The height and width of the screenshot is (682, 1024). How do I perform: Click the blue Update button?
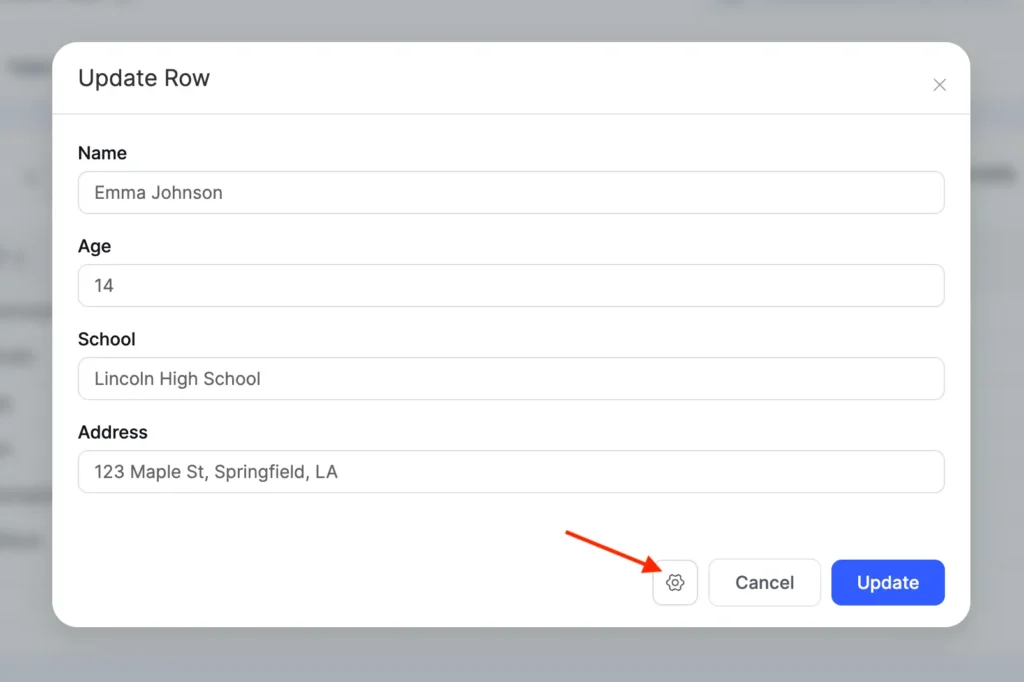click(888, 582)
